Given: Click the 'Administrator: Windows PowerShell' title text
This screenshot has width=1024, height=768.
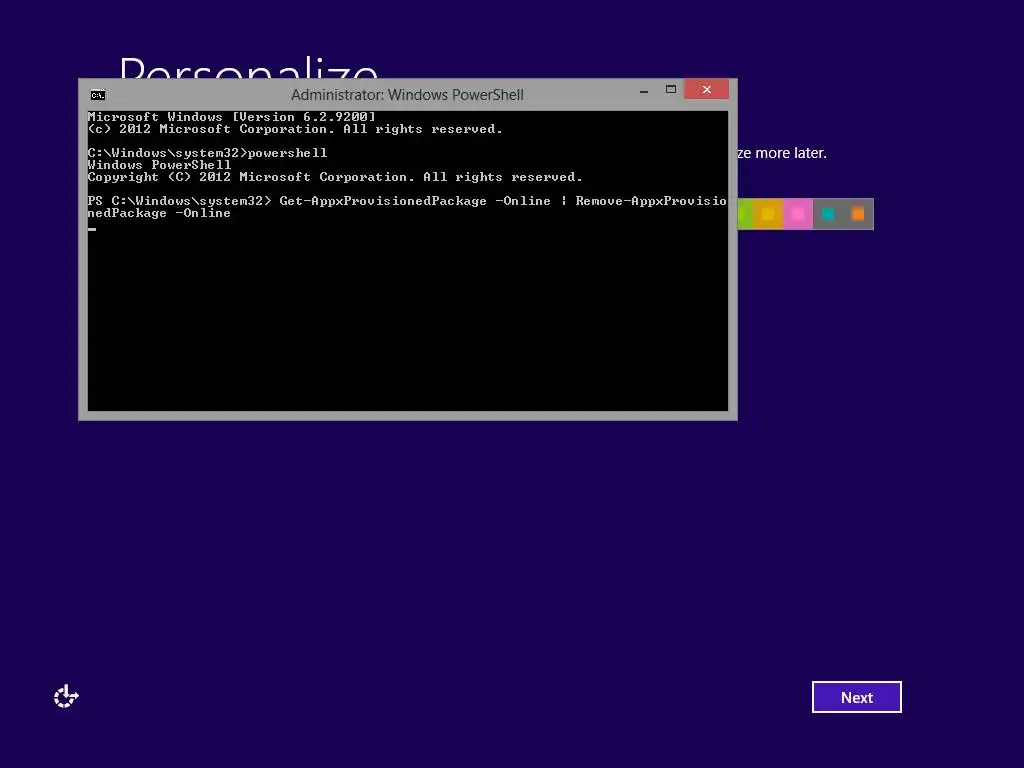Looking at the screenshot, I should (407, 95).
